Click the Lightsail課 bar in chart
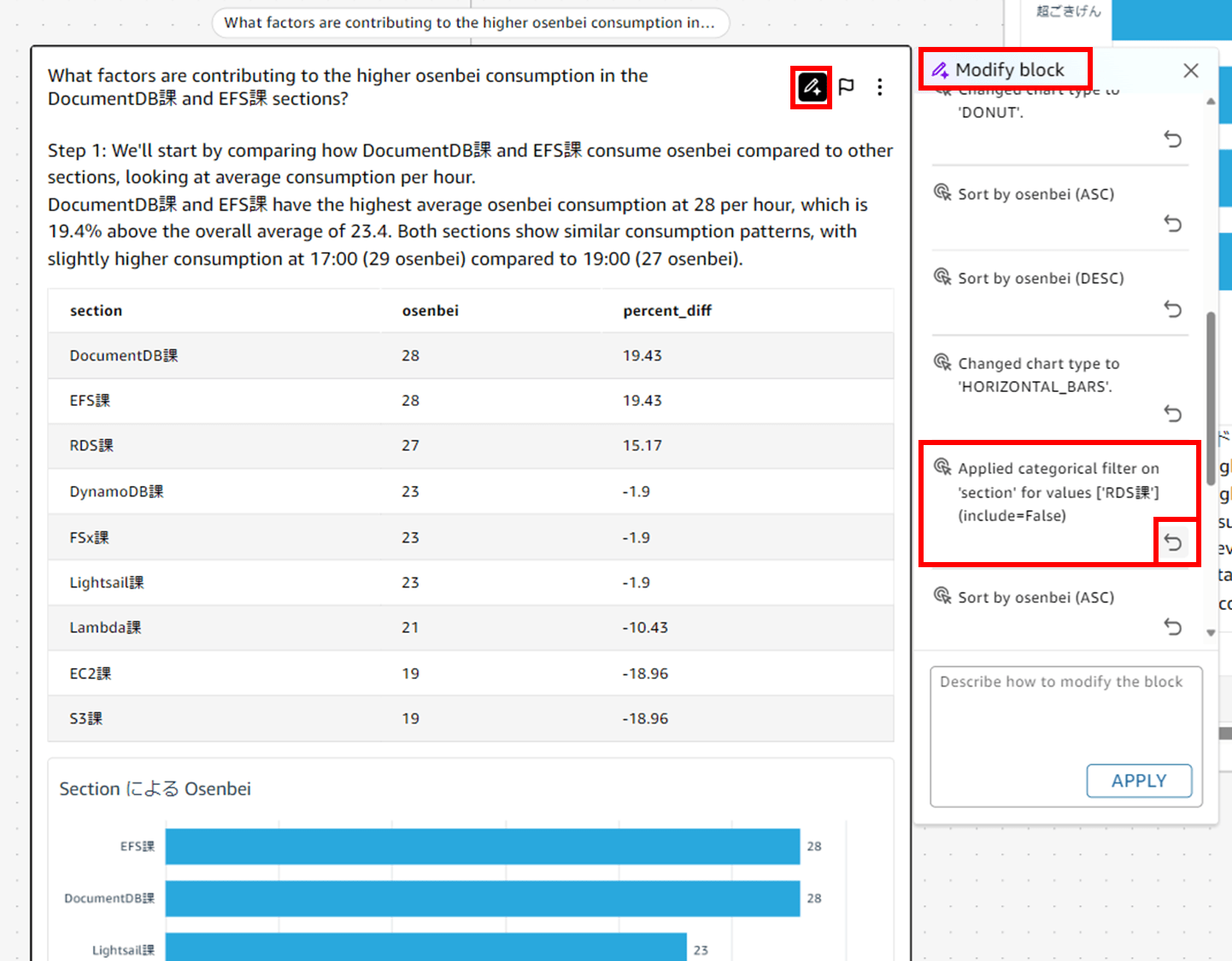This screenshot has width=1232, height=961. (x=426, y=947)
